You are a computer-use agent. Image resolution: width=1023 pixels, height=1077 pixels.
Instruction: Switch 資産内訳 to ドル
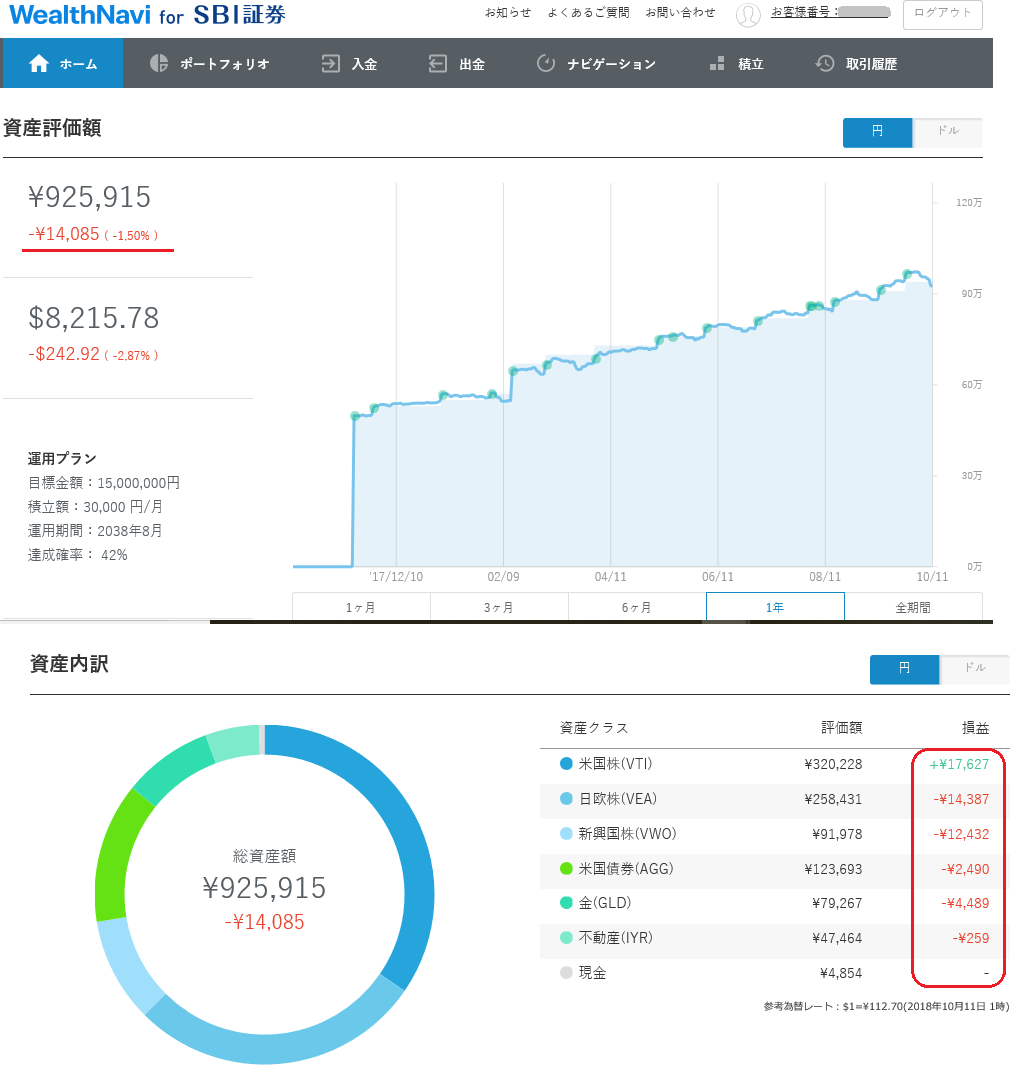tap(974, 669)
